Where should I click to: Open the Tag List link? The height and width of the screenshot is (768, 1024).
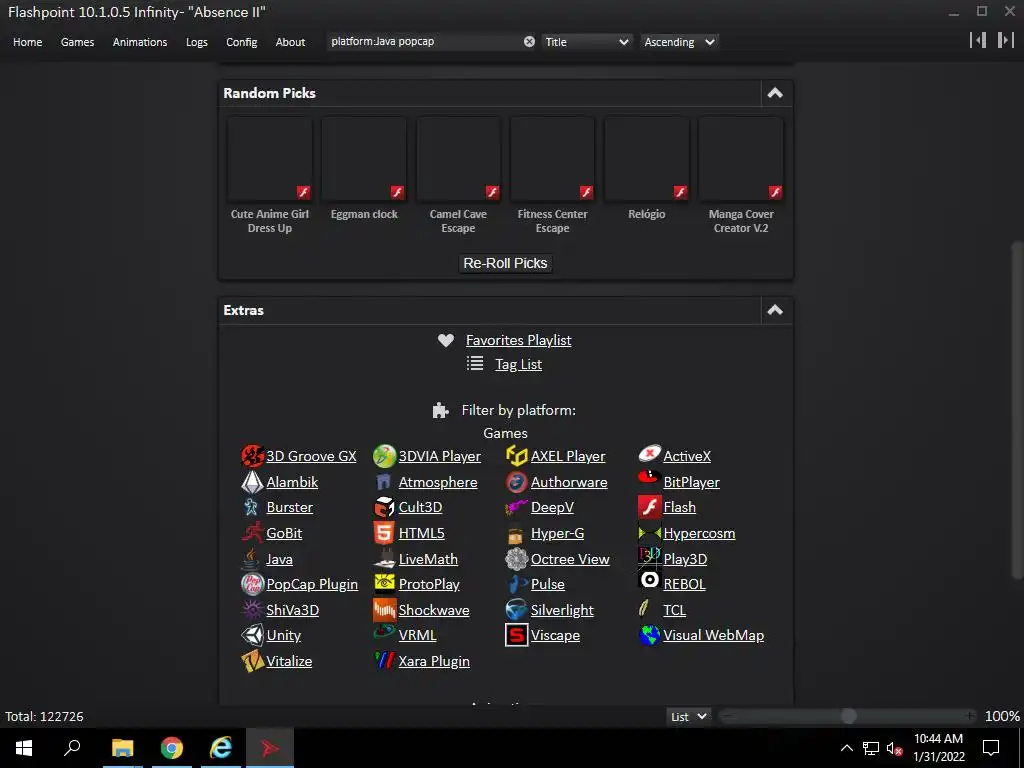coord(519,364)
